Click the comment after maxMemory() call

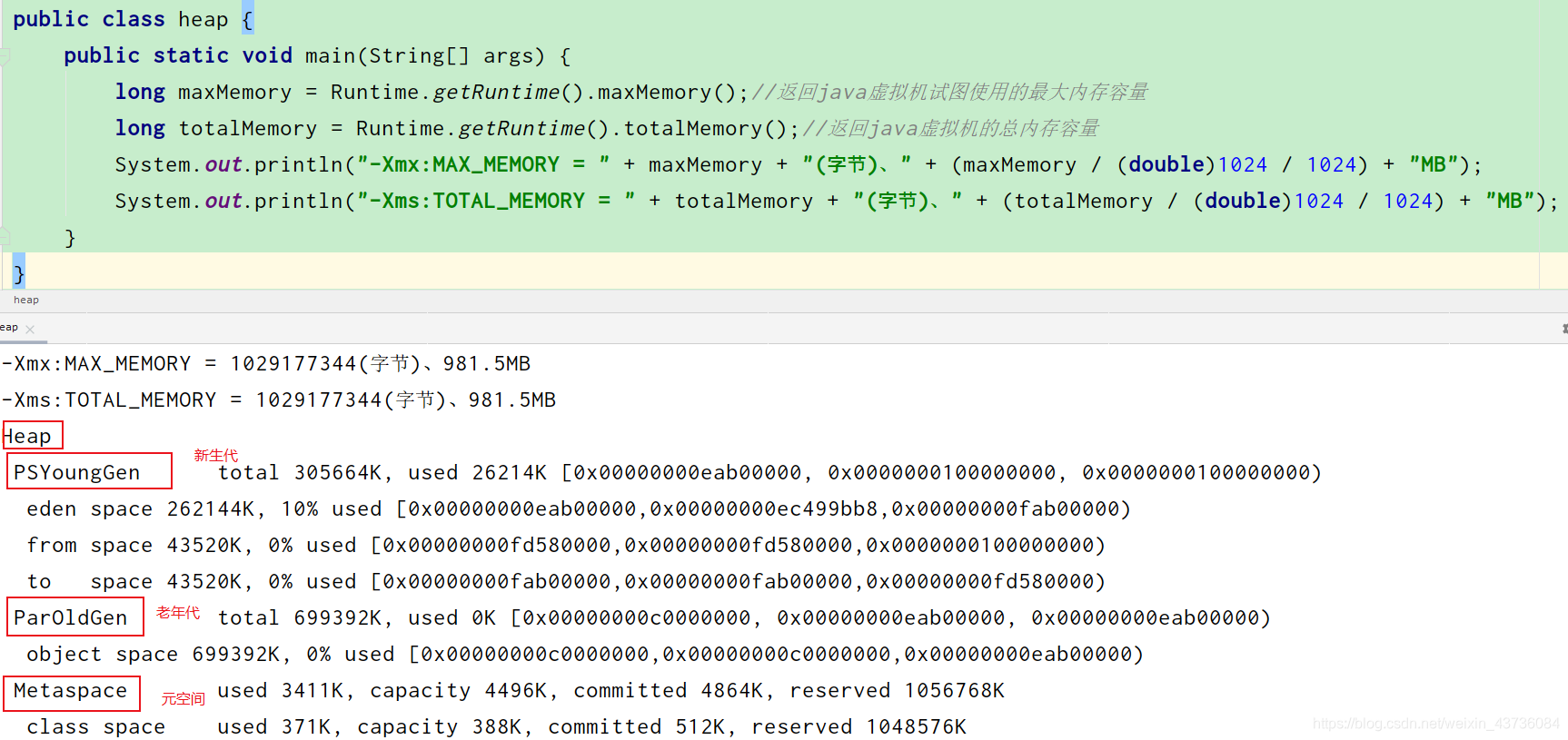[950, 93]
